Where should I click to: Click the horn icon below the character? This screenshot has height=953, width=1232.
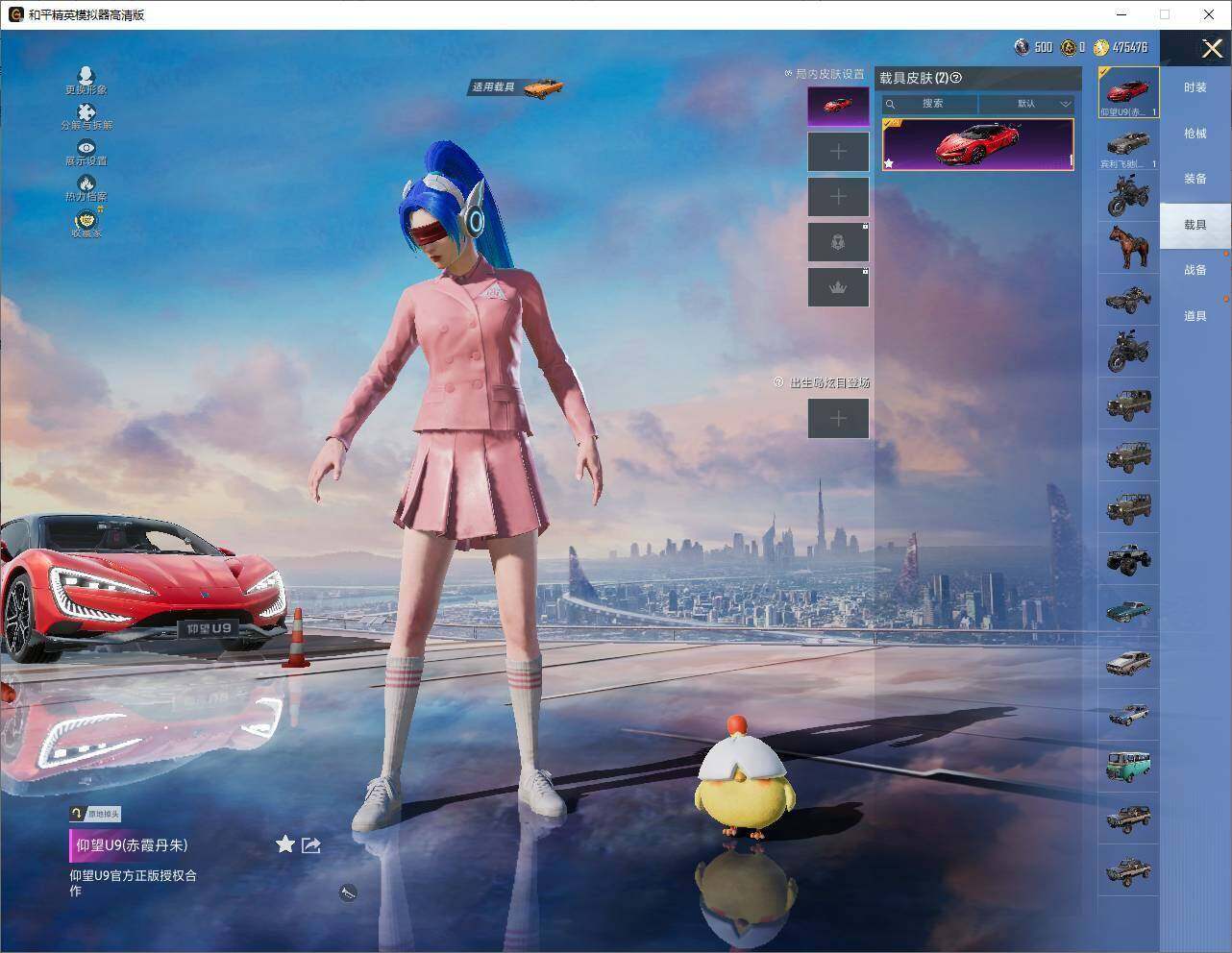[348, 892]
